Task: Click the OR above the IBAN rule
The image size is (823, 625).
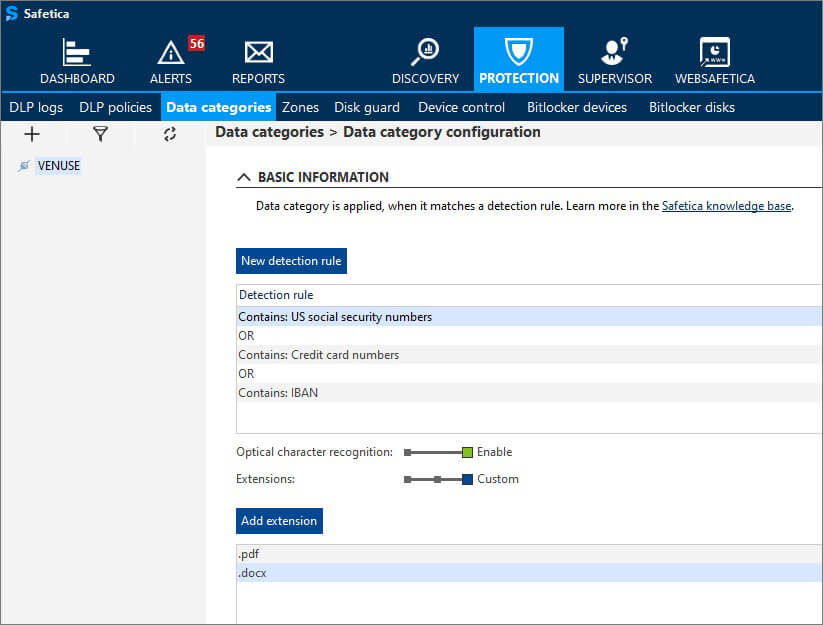Action: (246, 374)
